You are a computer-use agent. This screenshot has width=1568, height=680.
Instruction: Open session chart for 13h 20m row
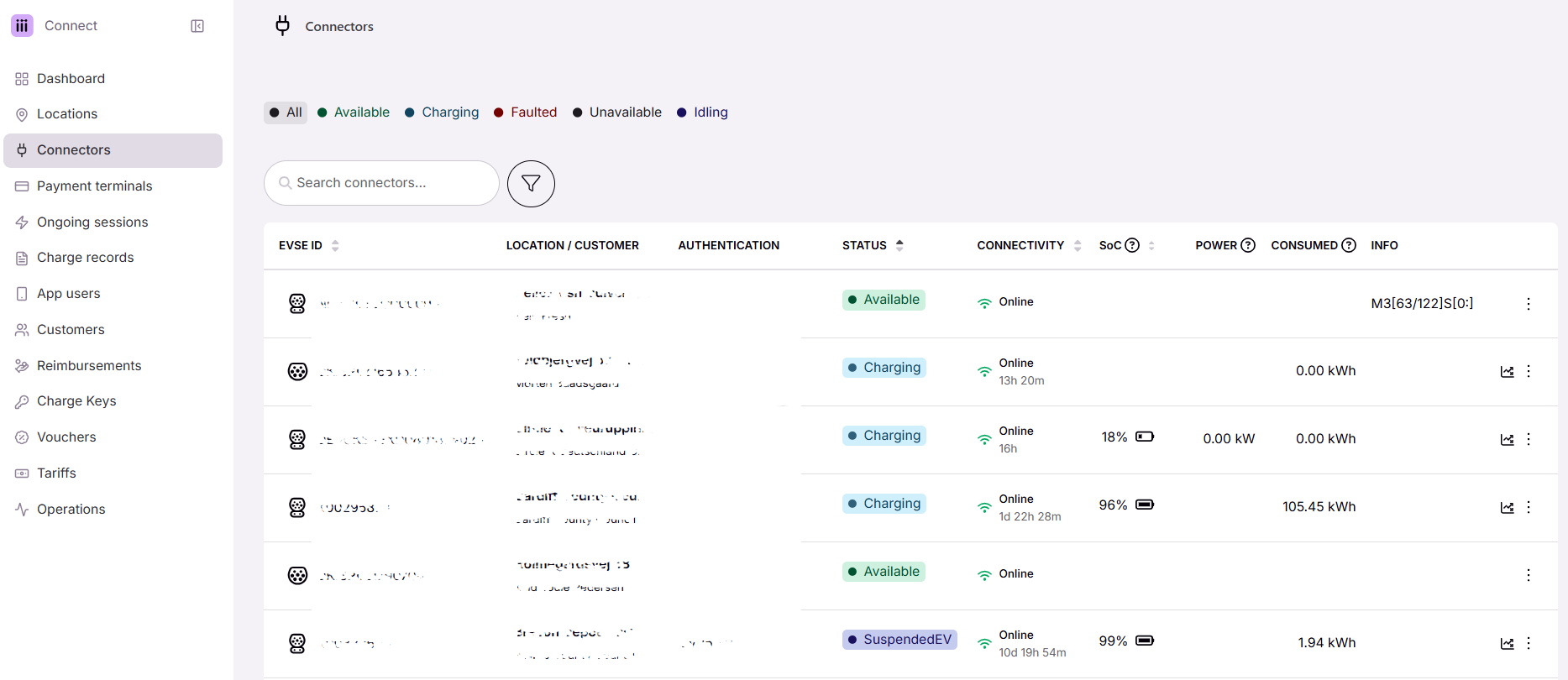[1508, 372]
